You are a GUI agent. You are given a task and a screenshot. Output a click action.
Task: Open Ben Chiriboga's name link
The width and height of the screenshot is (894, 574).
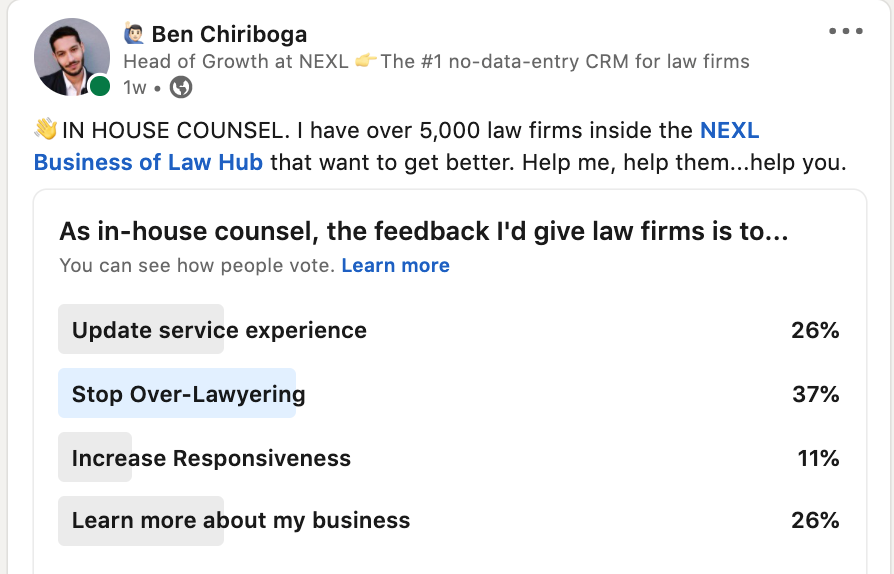(x=229, y=34)
